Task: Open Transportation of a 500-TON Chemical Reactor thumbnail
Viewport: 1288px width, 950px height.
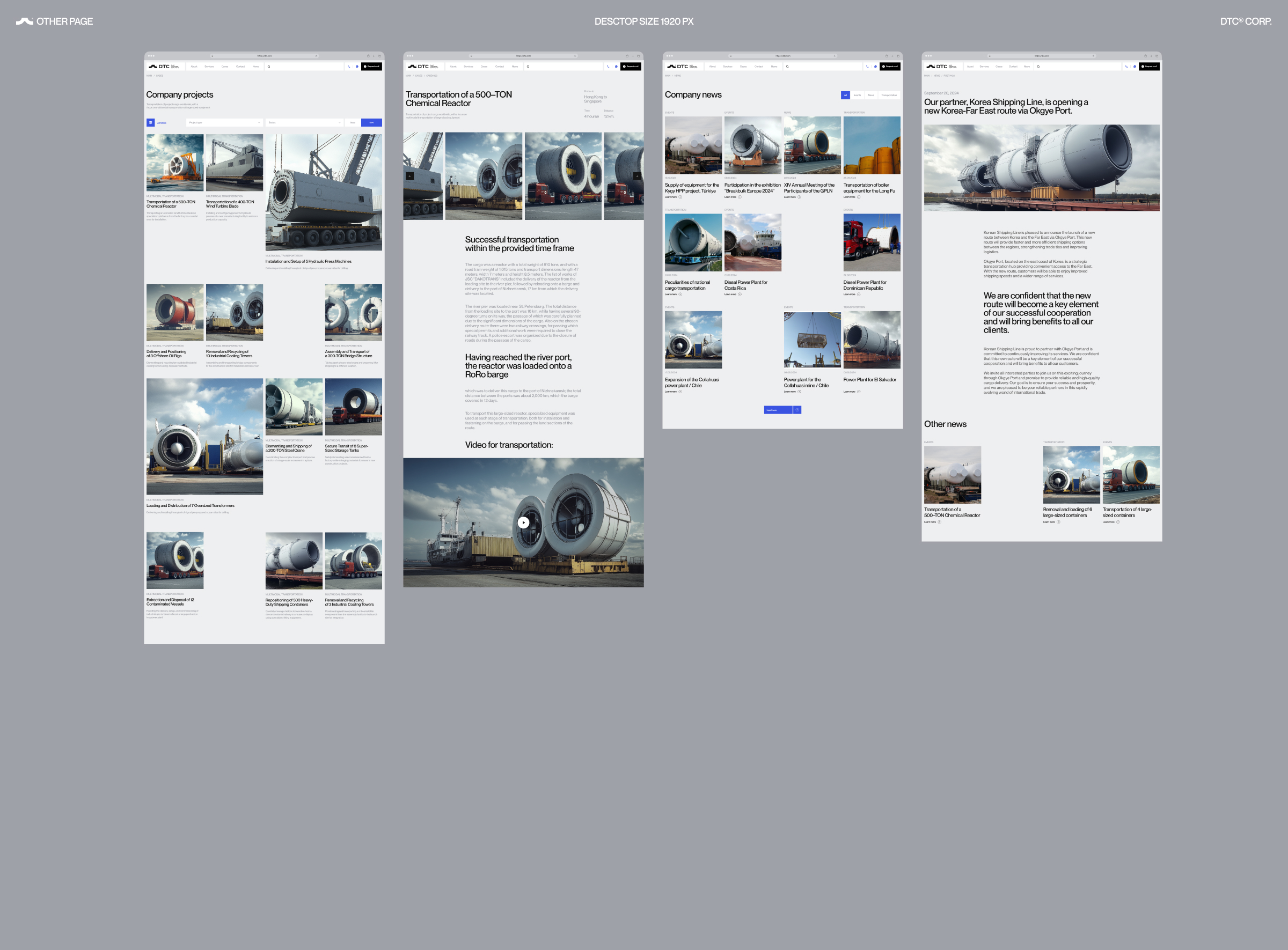Action: click(175, 163)
